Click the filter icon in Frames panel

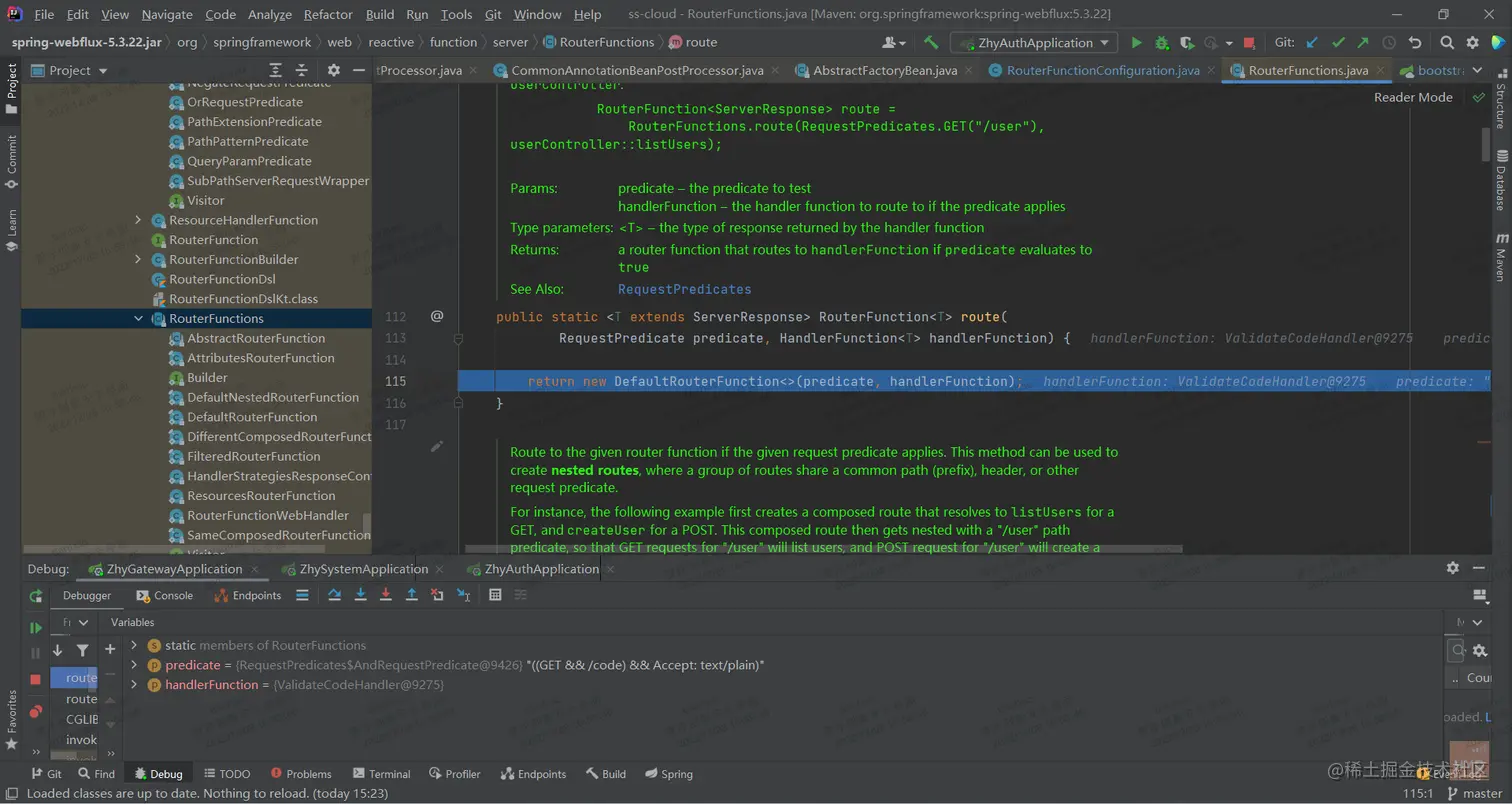[x=83, y=650]
